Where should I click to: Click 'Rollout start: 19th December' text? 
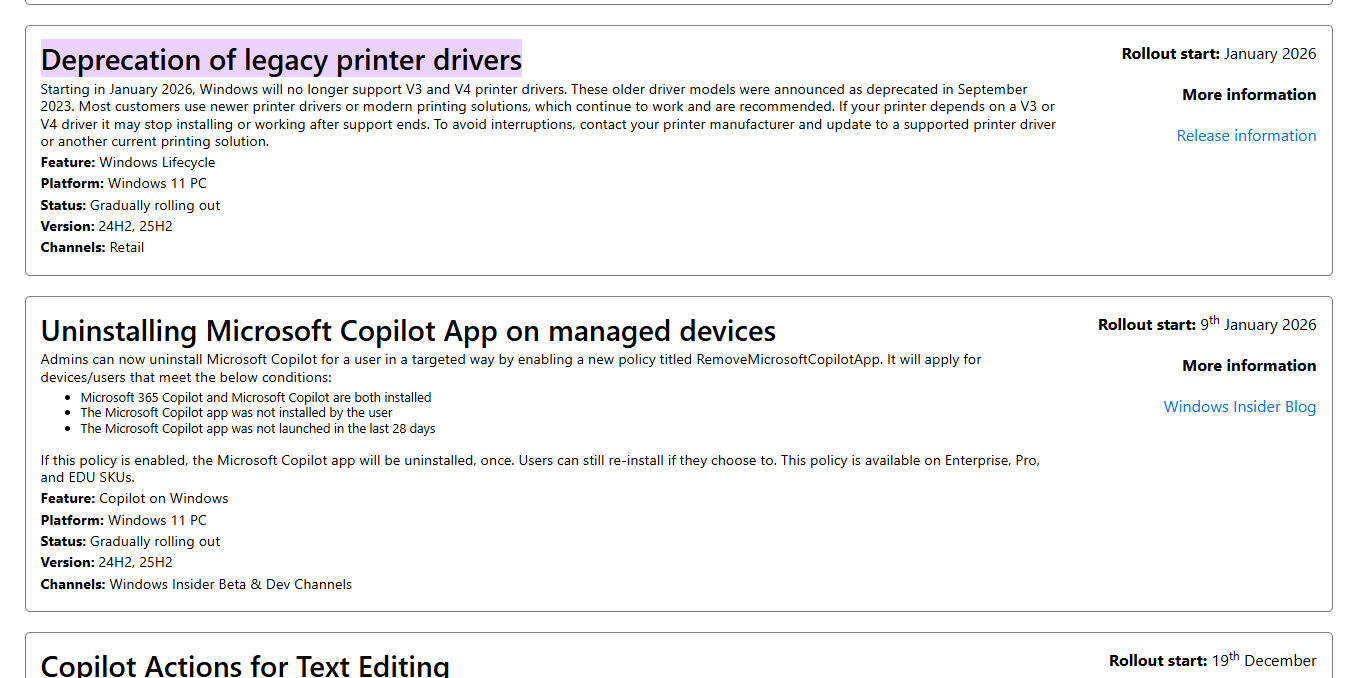1213,660
